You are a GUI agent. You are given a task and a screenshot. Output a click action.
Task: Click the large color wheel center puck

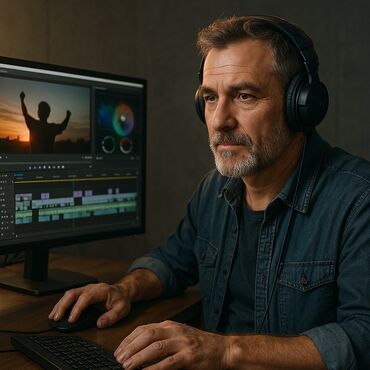click(x=123, y=117)
